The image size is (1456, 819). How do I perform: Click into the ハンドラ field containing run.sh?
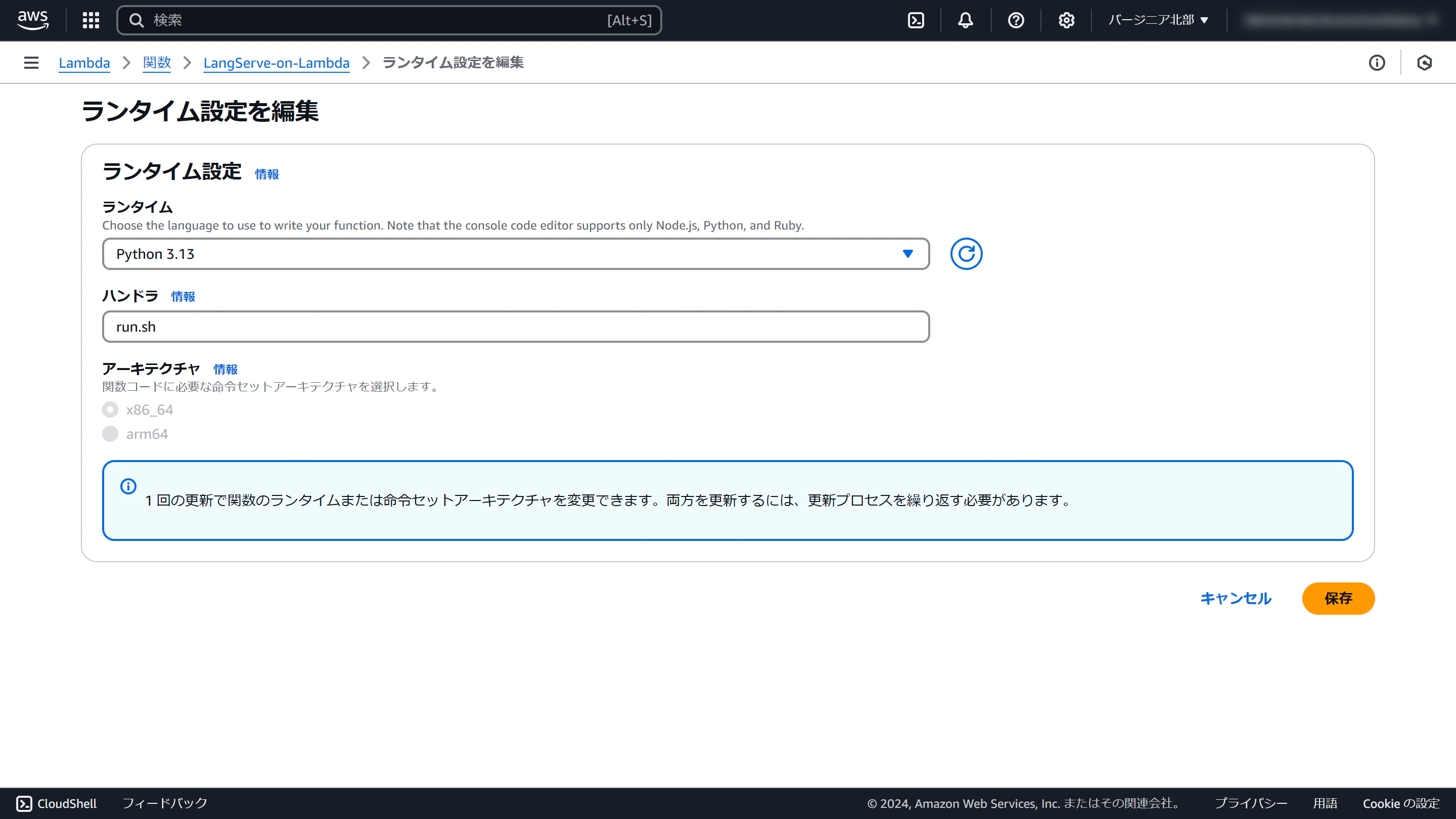coord(516,327)
